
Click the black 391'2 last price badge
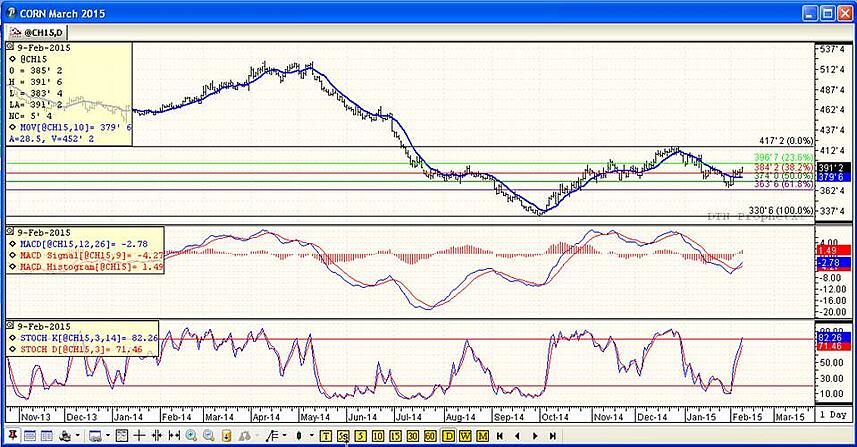click(x=833, y=167)
